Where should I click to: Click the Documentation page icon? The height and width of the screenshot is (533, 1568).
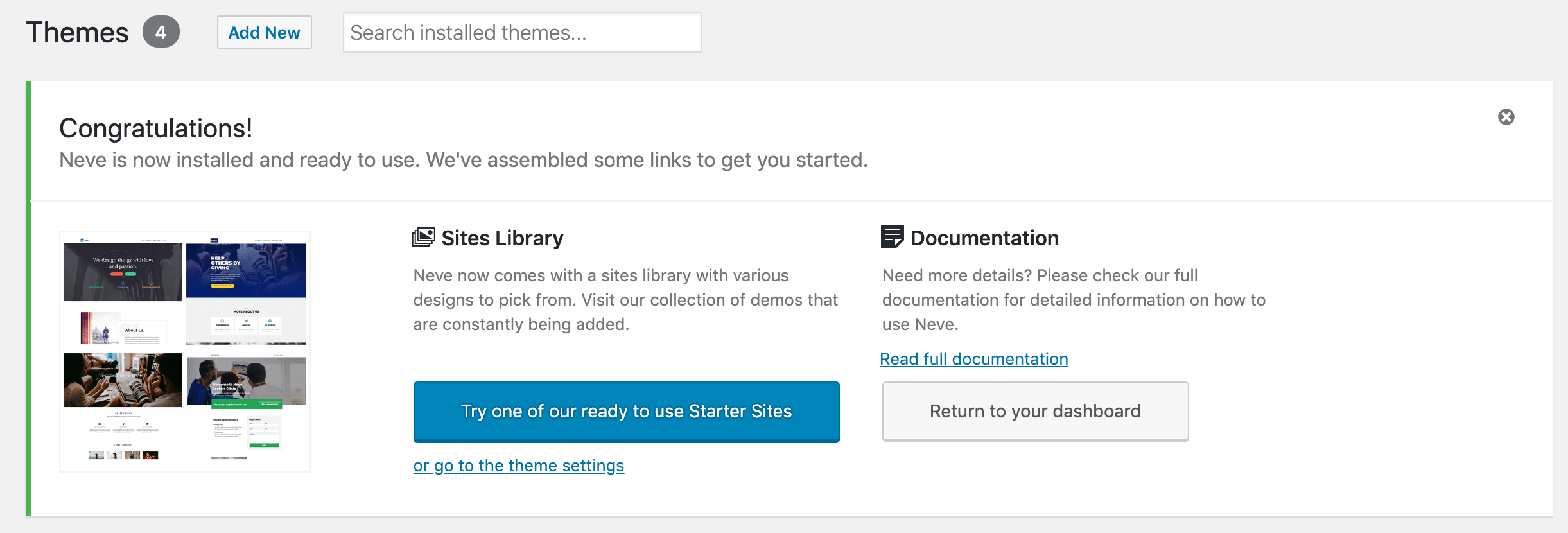tap(892, 236)
